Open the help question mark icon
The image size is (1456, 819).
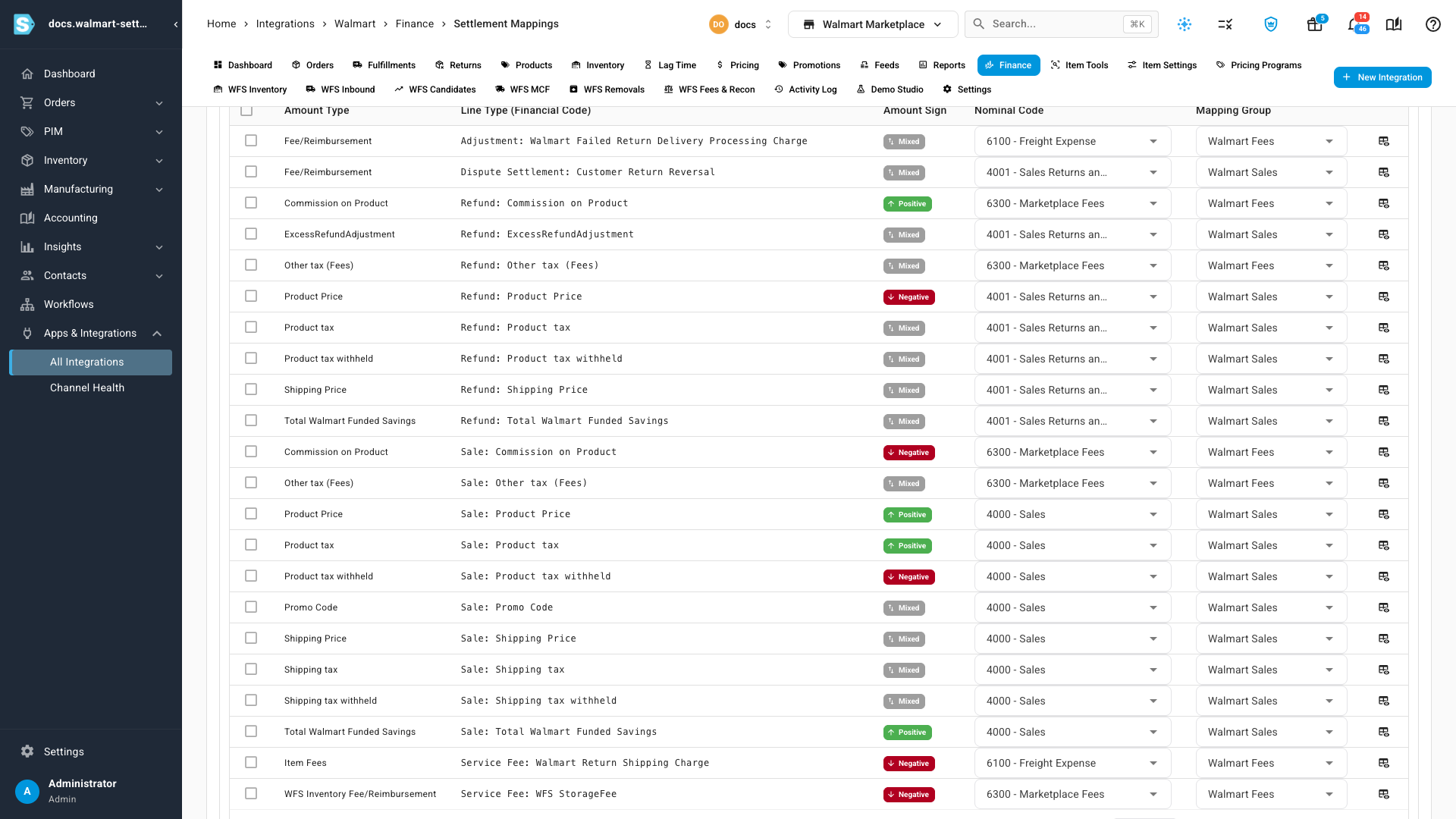(x=1432, y=24)
